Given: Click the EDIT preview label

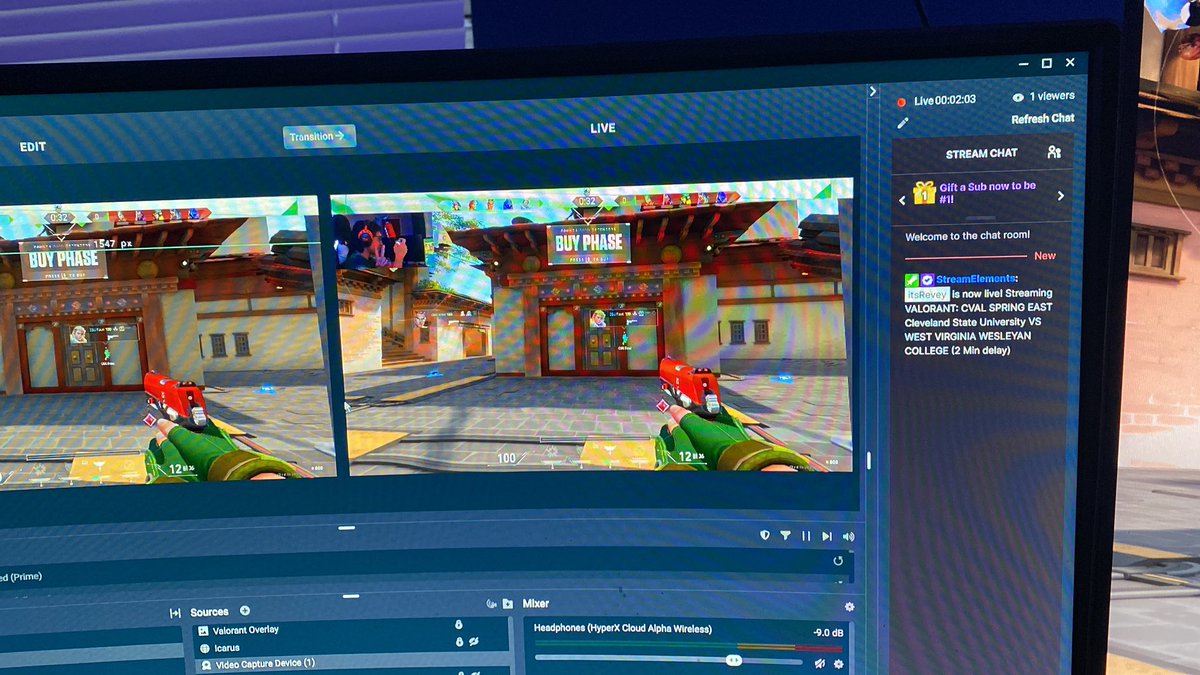Looking at the screenshot, I should (33, 146).
